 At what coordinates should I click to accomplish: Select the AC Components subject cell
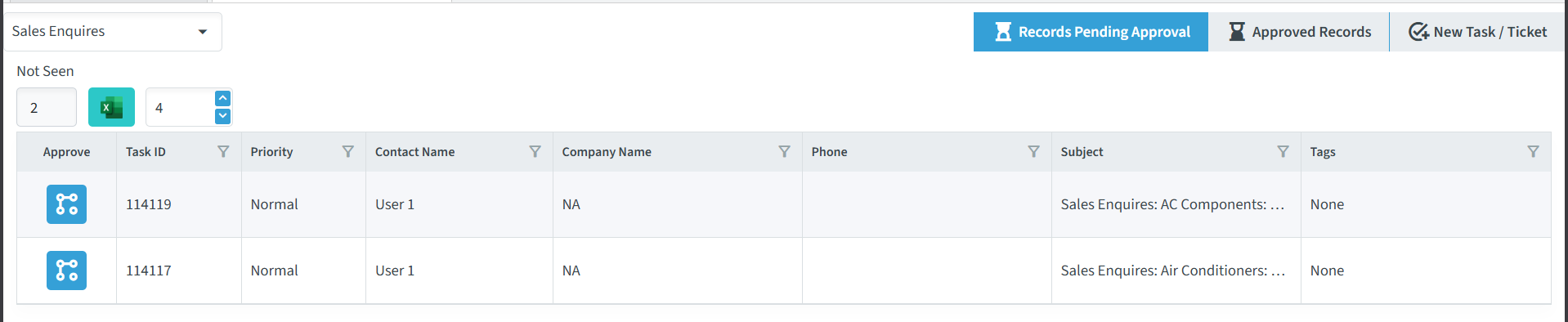click(x=1176, y=204)
